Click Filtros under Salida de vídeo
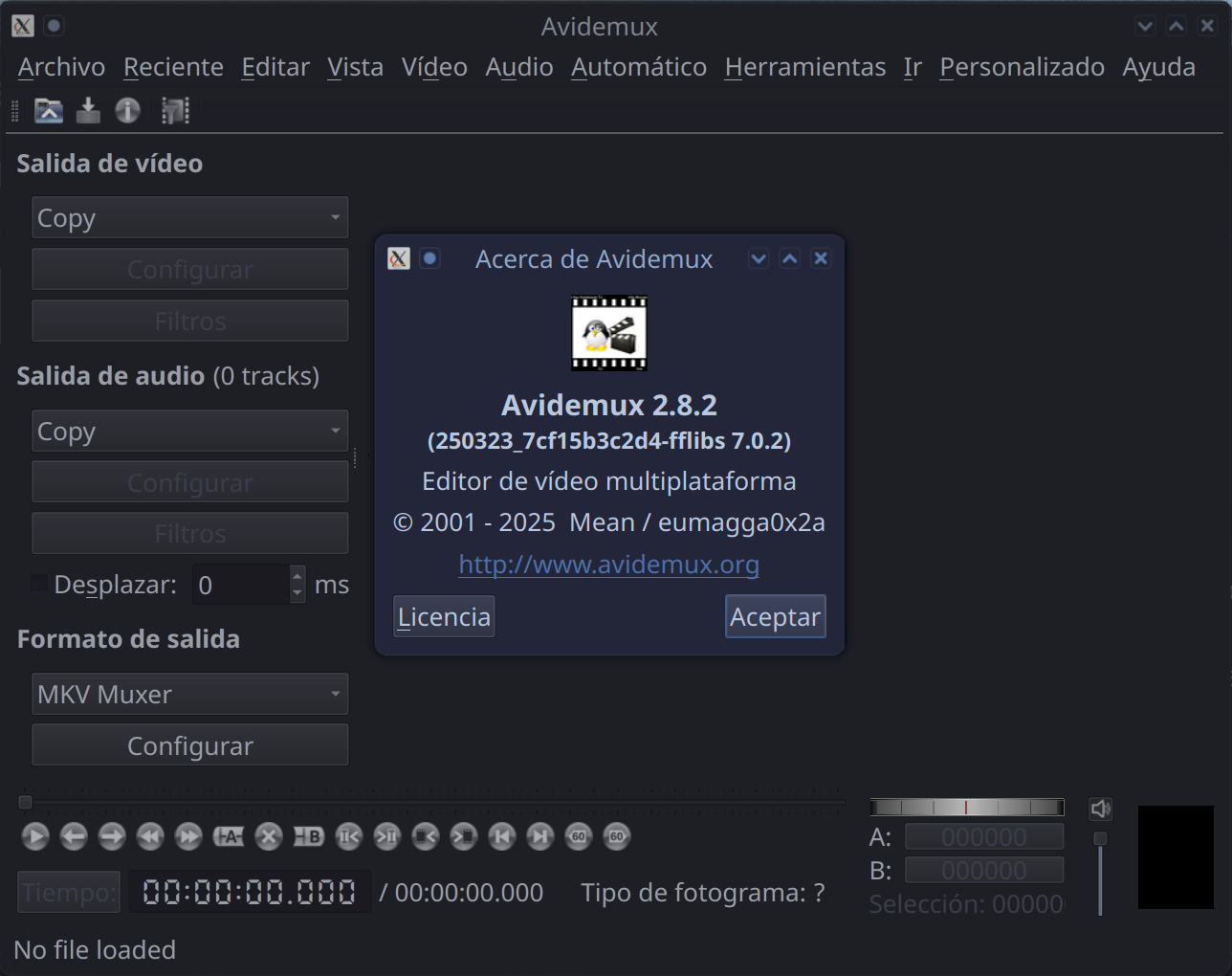The width and height of the screenshot is (1232, 976). [x=189, y=321]
